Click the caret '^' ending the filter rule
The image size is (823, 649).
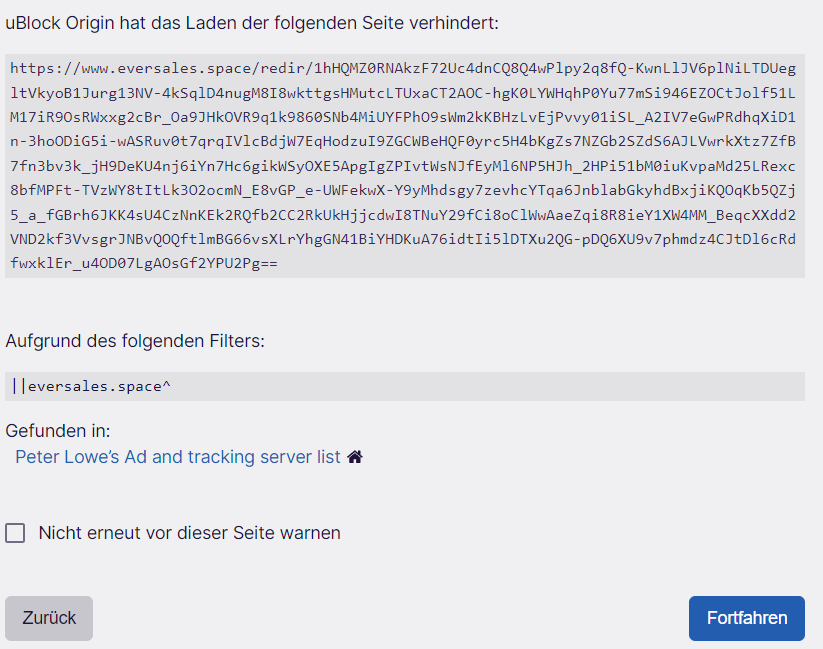click(166, 386)
